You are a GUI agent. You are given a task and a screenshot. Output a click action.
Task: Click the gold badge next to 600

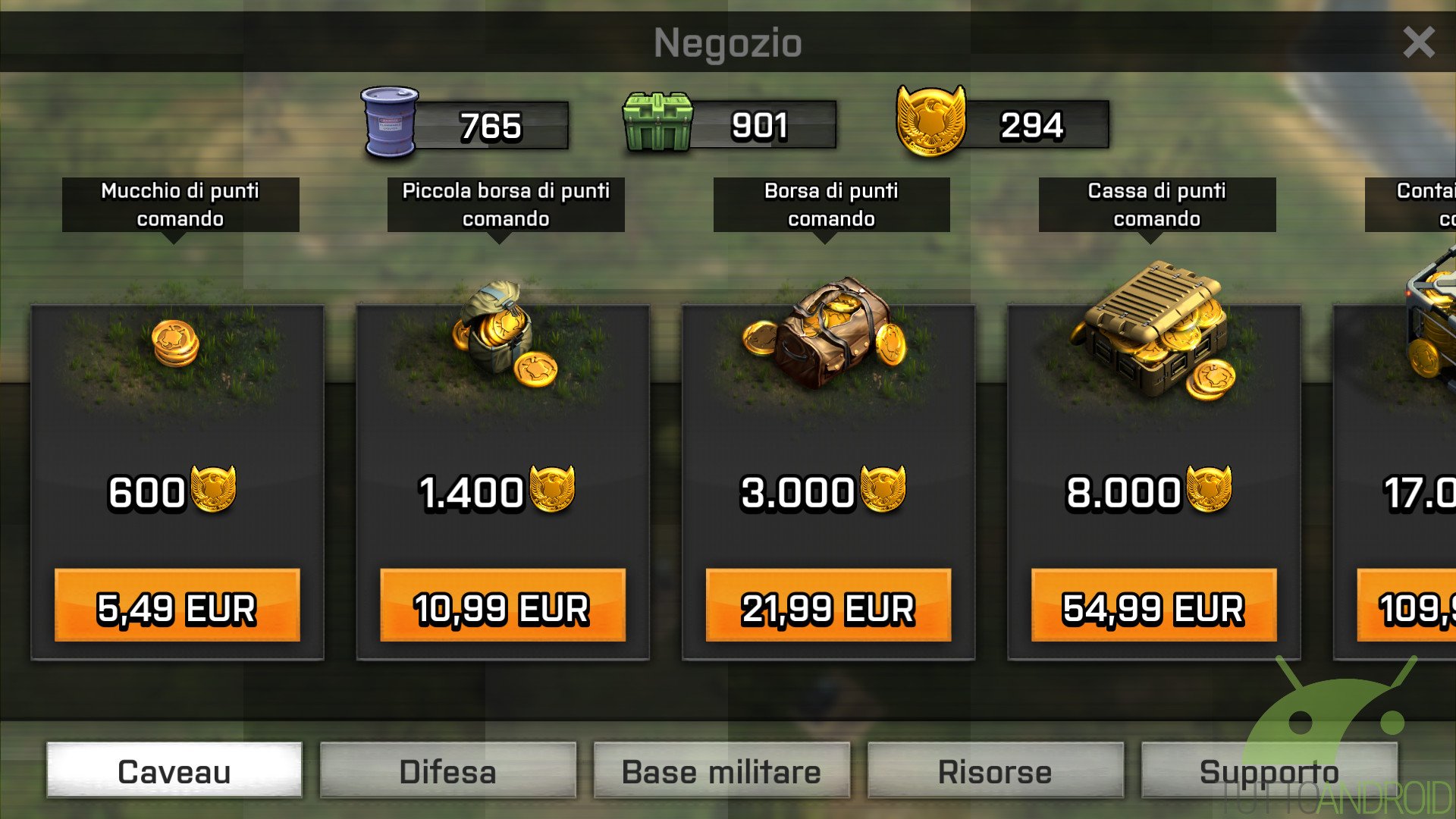(213, 489)
